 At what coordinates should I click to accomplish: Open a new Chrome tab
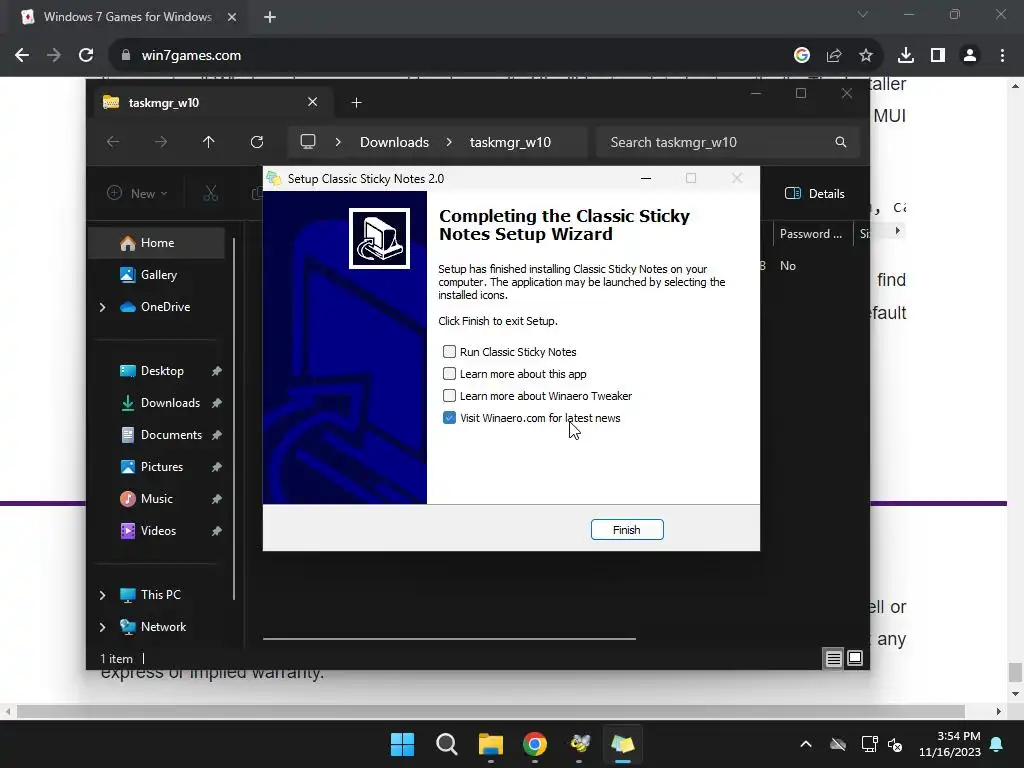coord(270,17)
